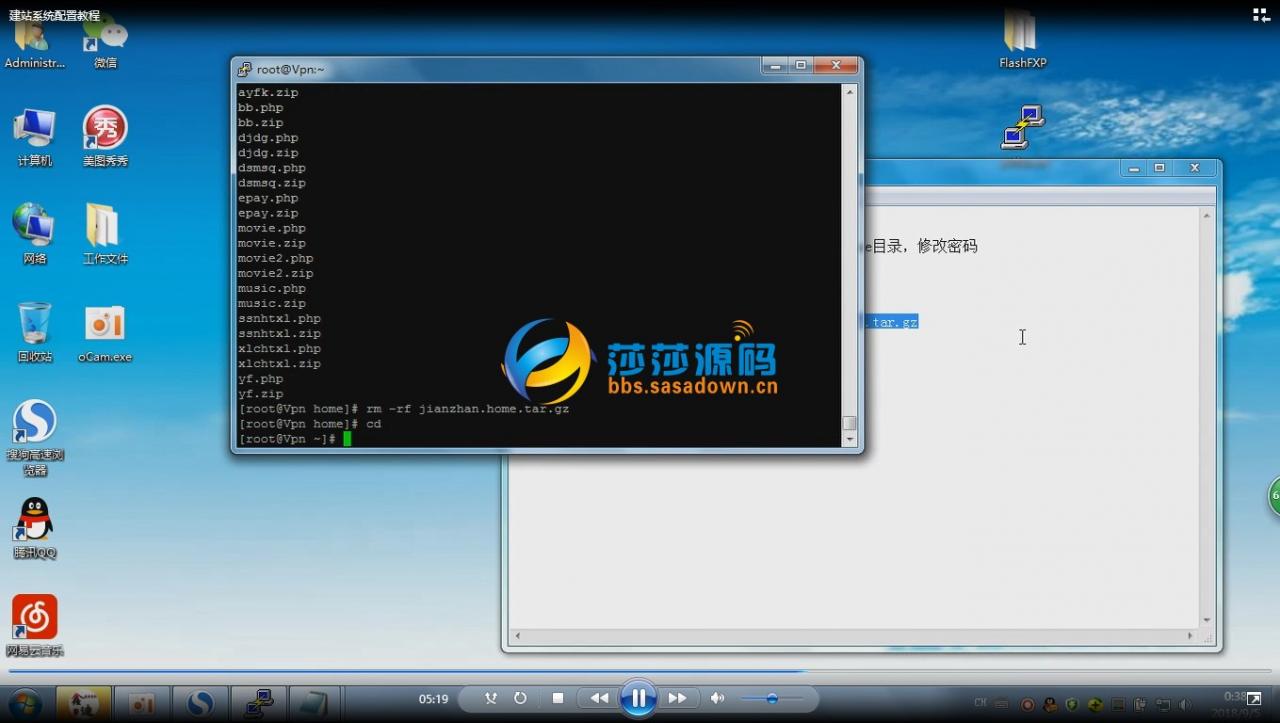
Task: Mute the player volume speaker icon
Action: (x=717, y=698)
